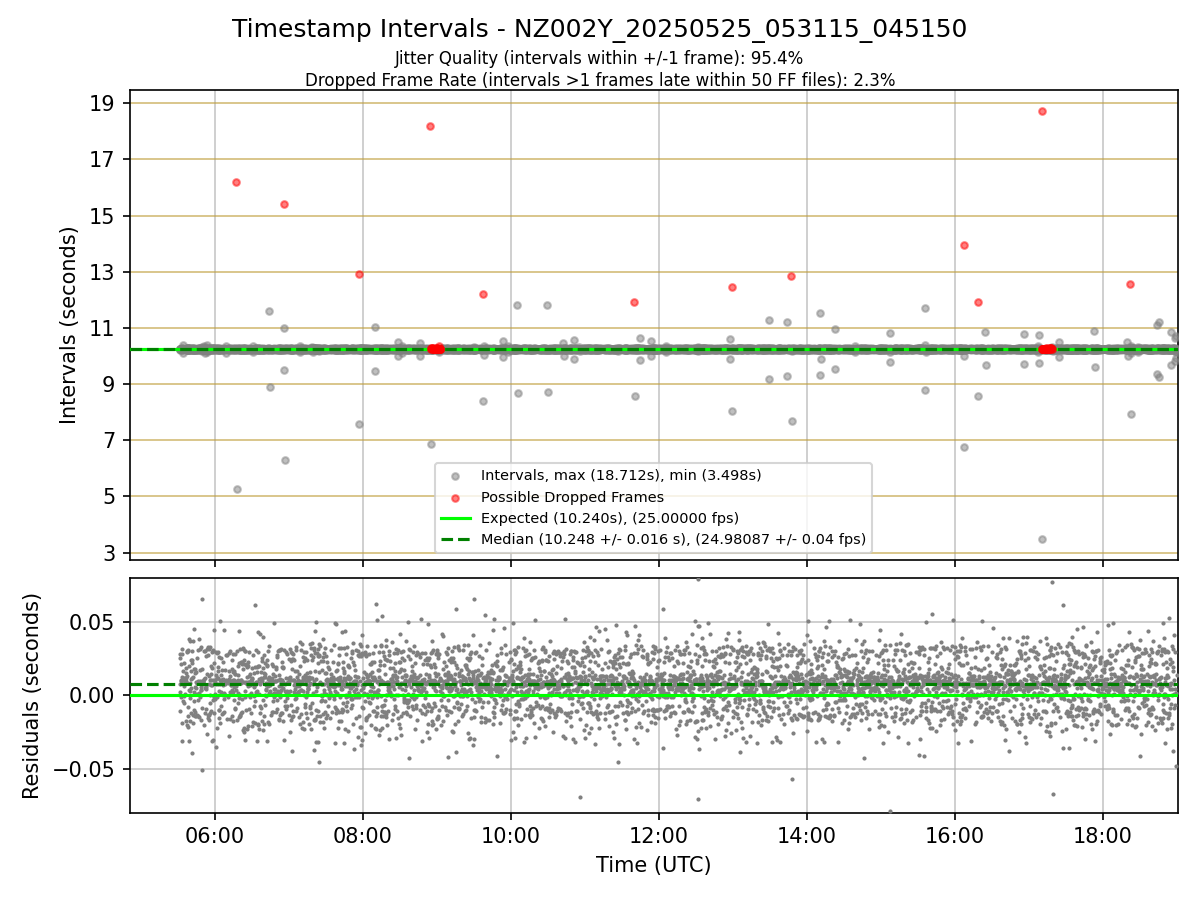
Task: Click the '16:00' time tick label
Action: pos(954,836)
